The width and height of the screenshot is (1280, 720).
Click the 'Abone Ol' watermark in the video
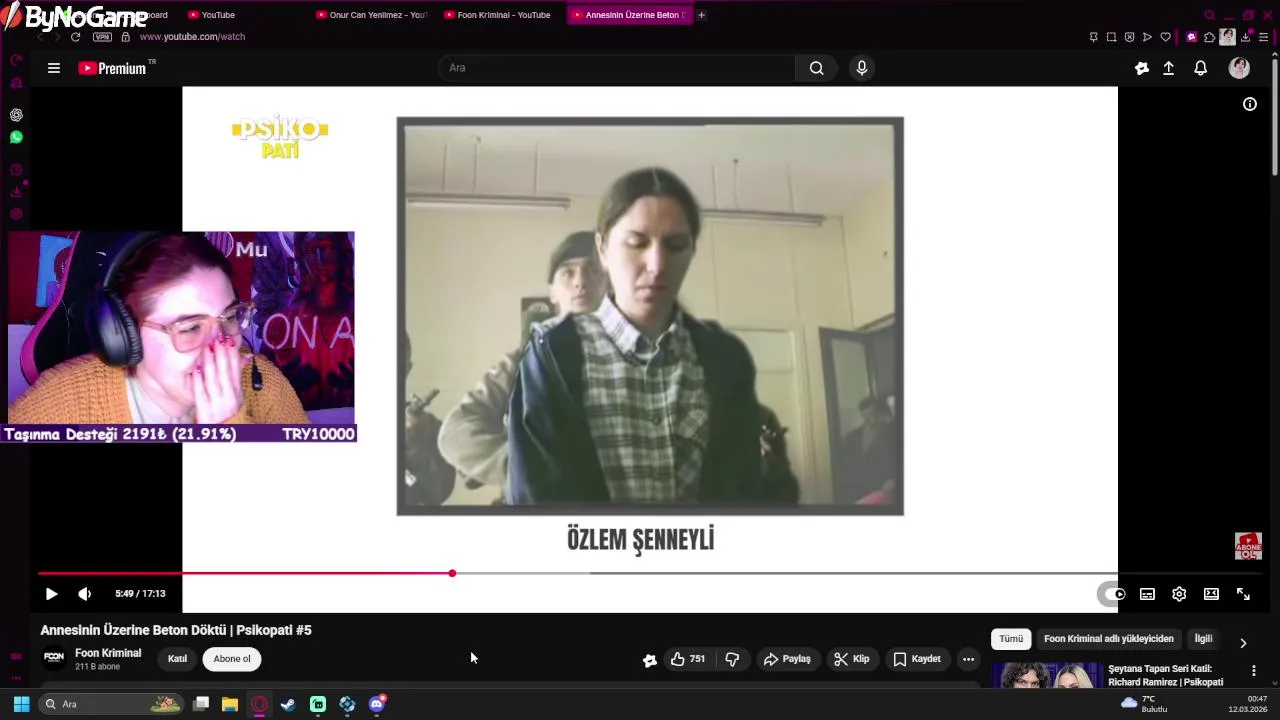[x=1248, y=546]
